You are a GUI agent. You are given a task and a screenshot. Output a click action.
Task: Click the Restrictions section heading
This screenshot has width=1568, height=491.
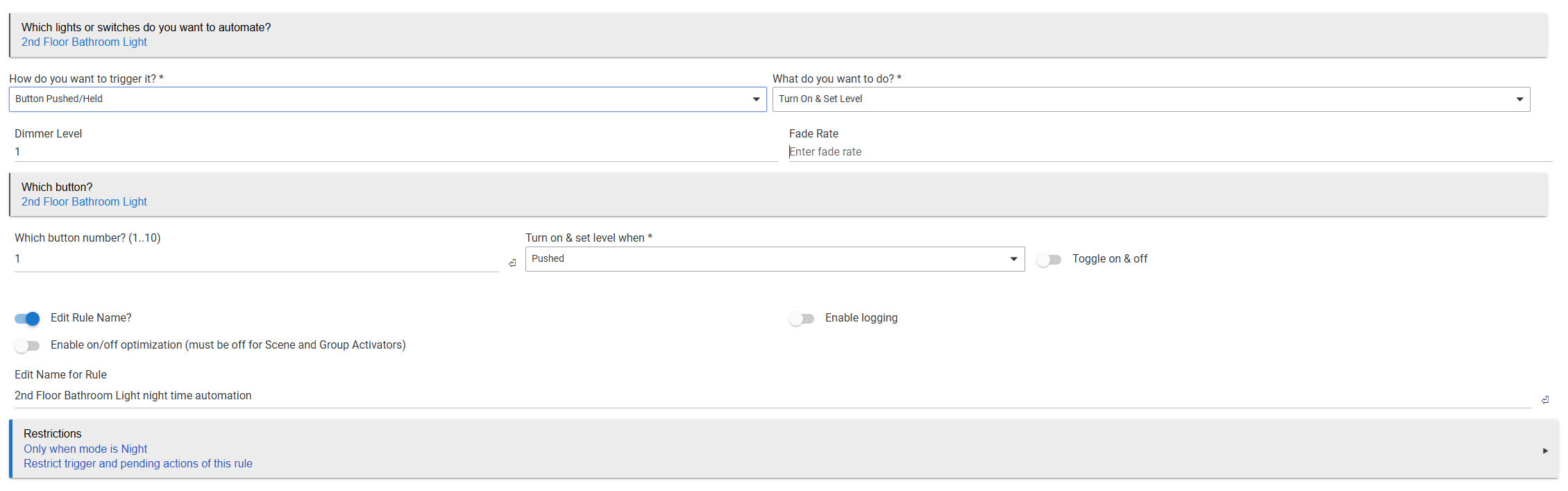[x=53, y=434]
